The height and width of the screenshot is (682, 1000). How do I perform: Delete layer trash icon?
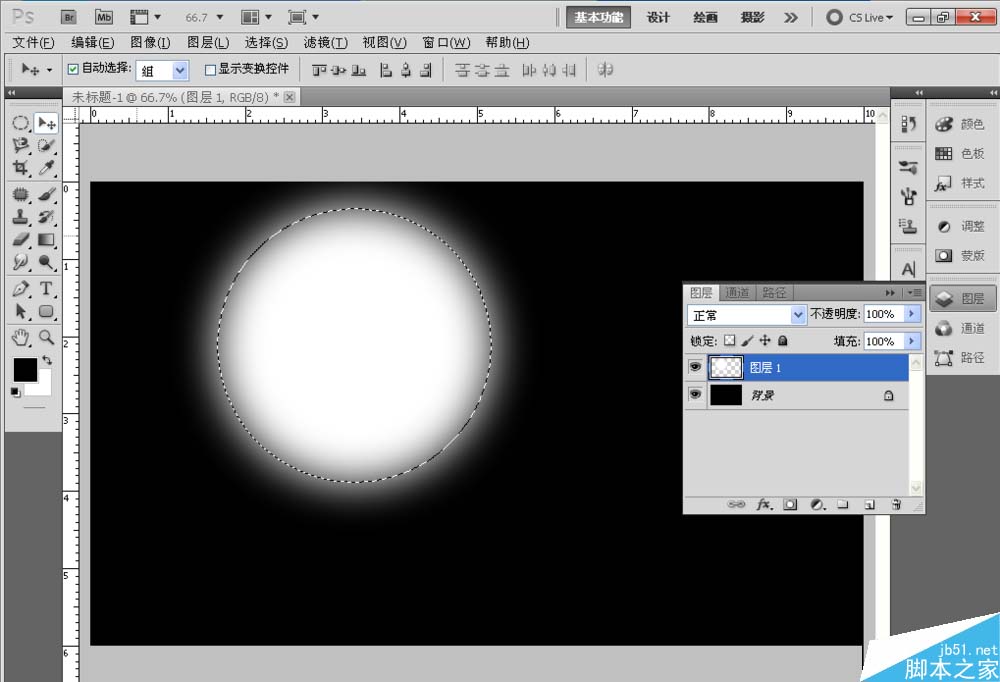tap(896, 505)
